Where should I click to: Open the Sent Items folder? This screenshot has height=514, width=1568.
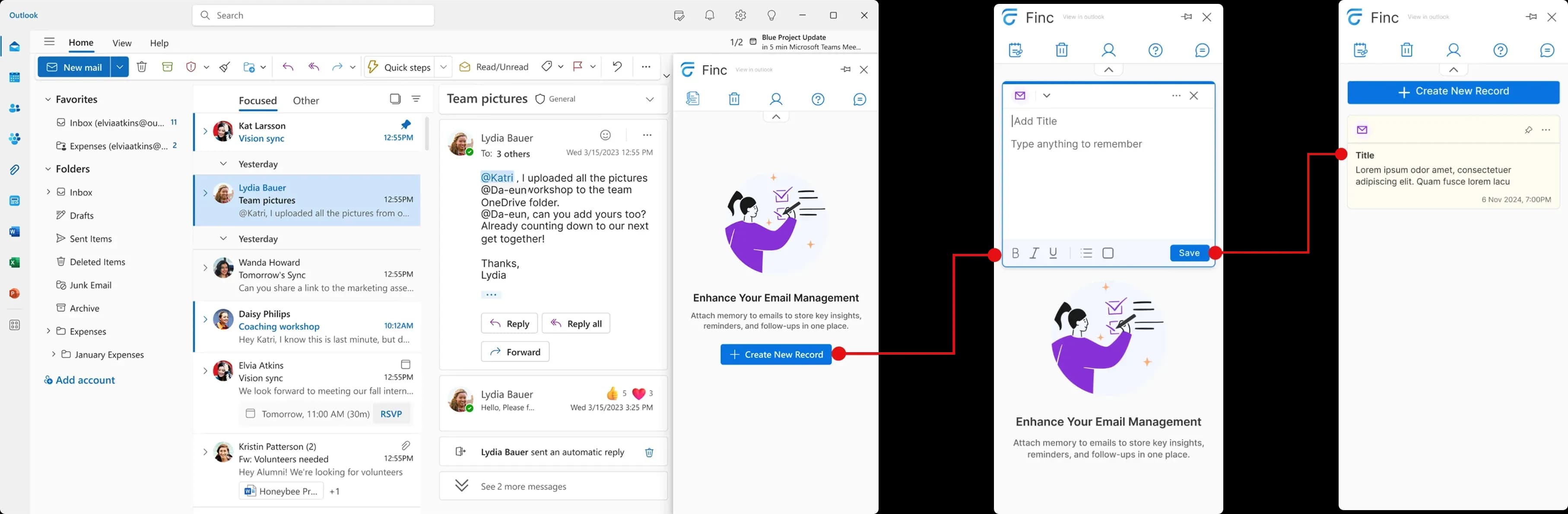pyautogui.click(x=91, y=239)
